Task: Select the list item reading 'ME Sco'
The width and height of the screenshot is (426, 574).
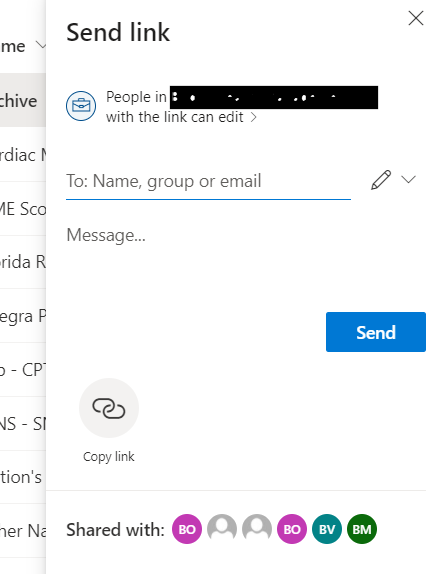Action: [x=23, y=209]
